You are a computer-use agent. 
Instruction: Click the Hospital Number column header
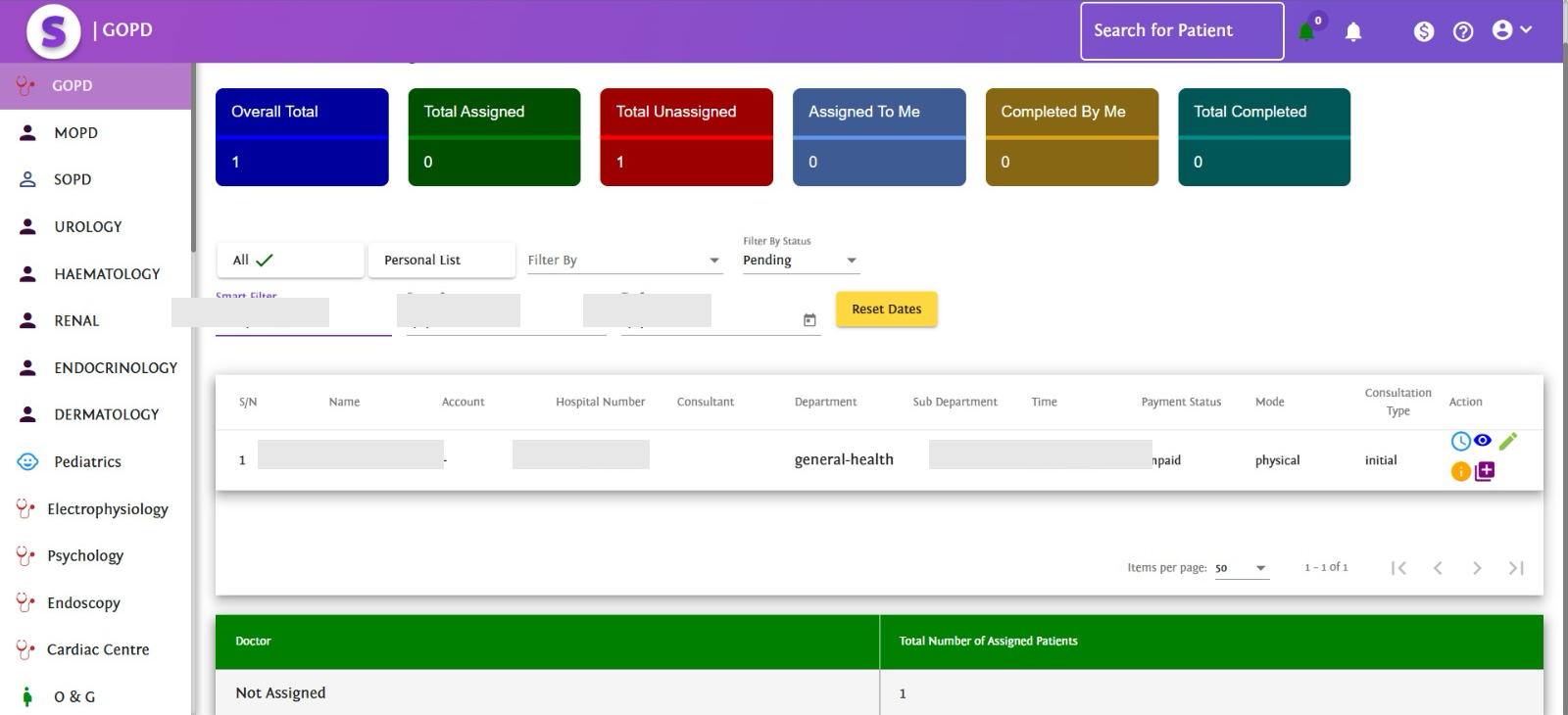coord(600,402)
